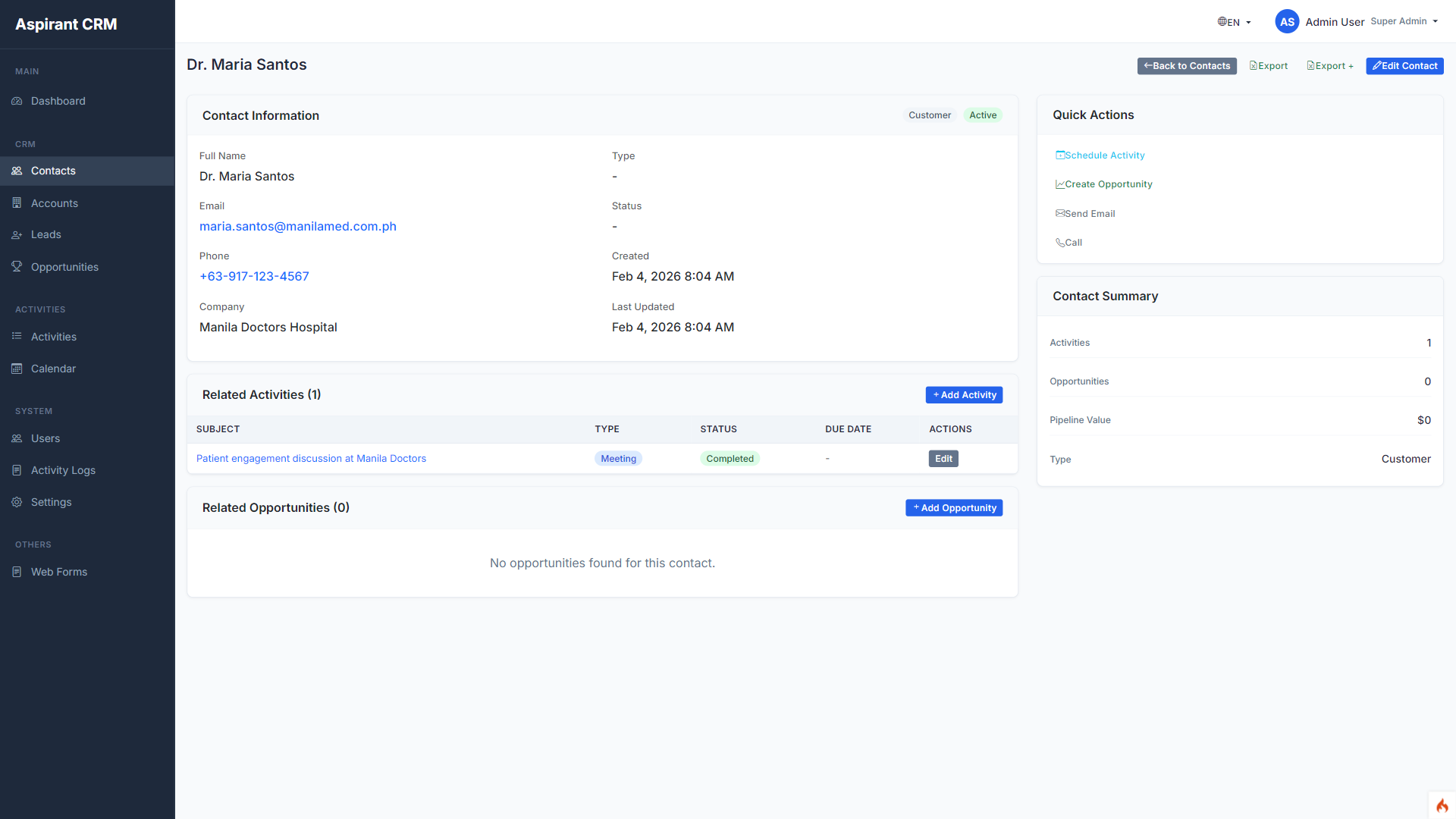Click Schedule Activity quick action
The height and width of the screenshot is (819, 1456).
coord(1100,155)
